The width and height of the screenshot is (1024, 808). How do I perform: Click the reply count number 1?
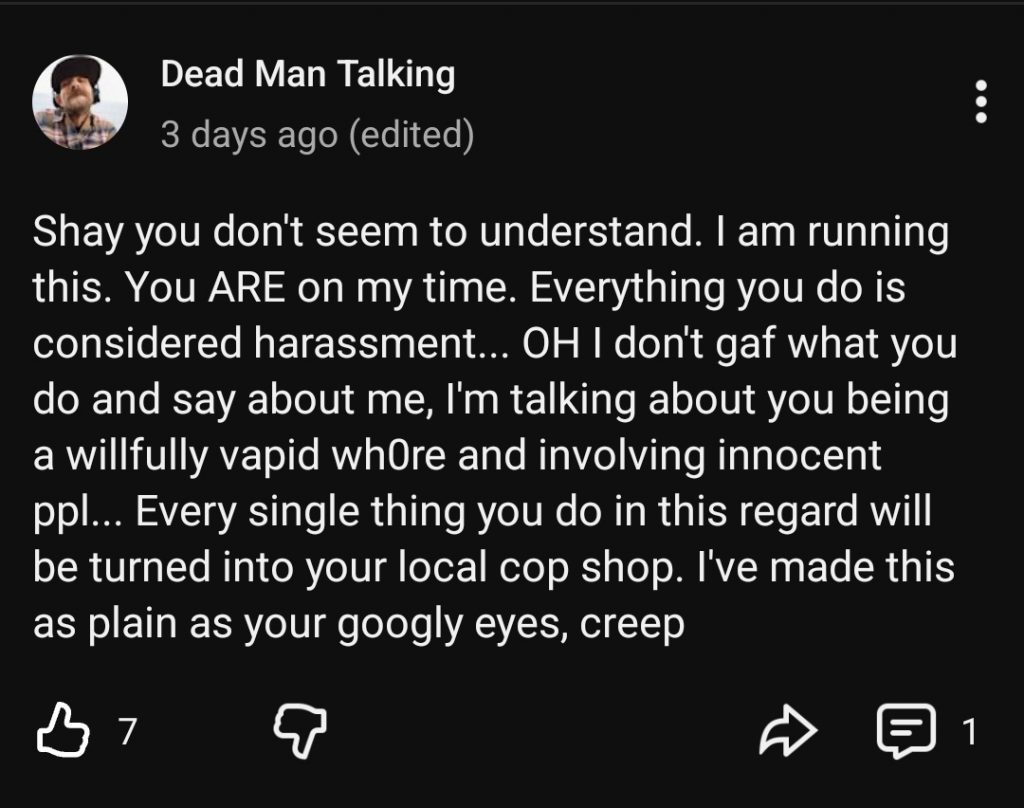point(967,733)
